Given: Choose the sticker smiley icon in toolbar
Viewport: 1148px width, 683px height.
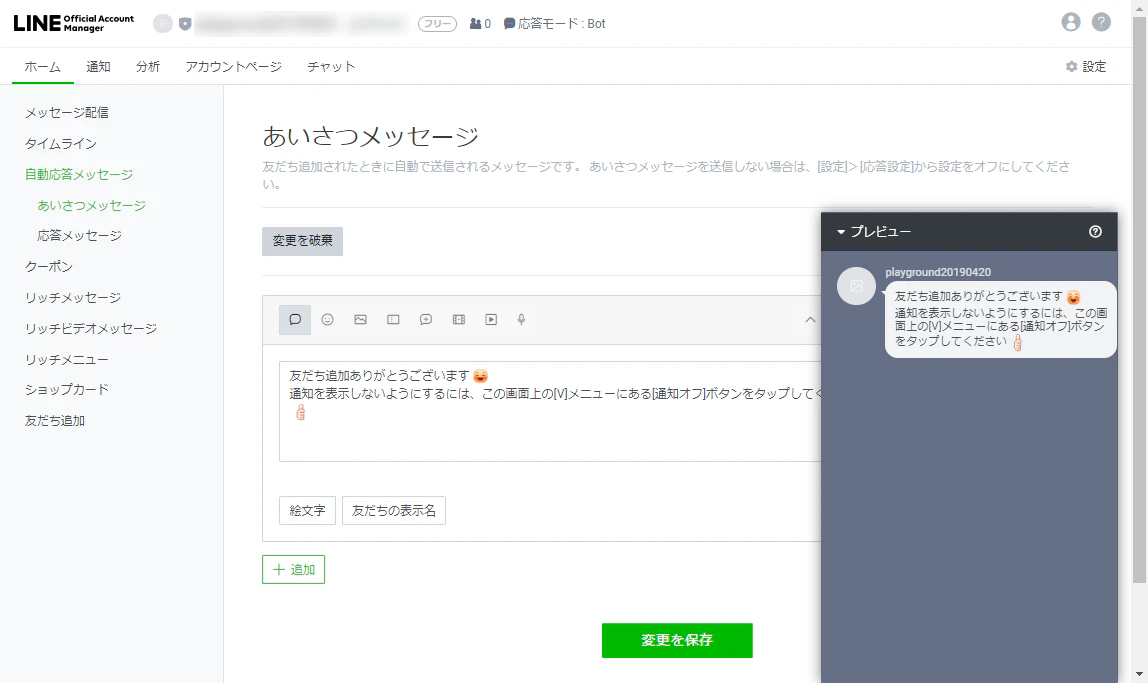Looking at the screenshot, I should [327, 320].
